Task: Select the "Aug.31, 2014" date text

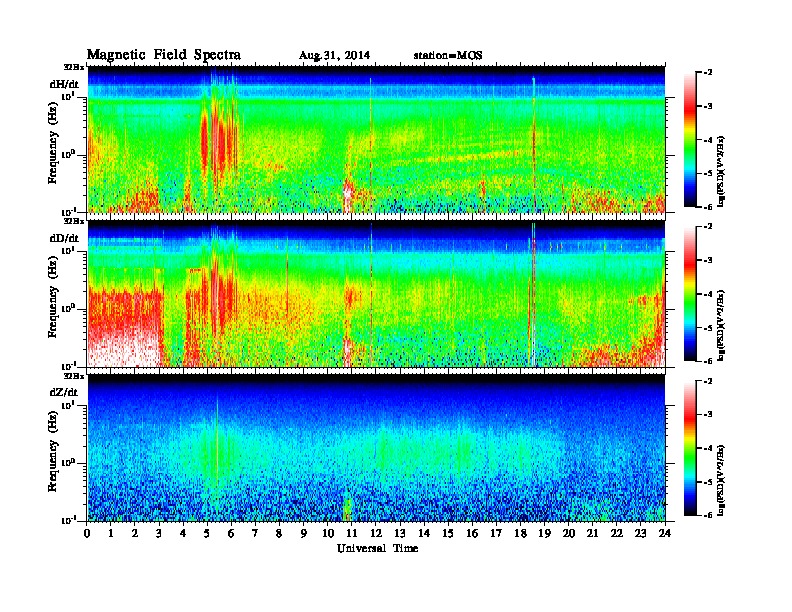Action: tap(334, 56)
